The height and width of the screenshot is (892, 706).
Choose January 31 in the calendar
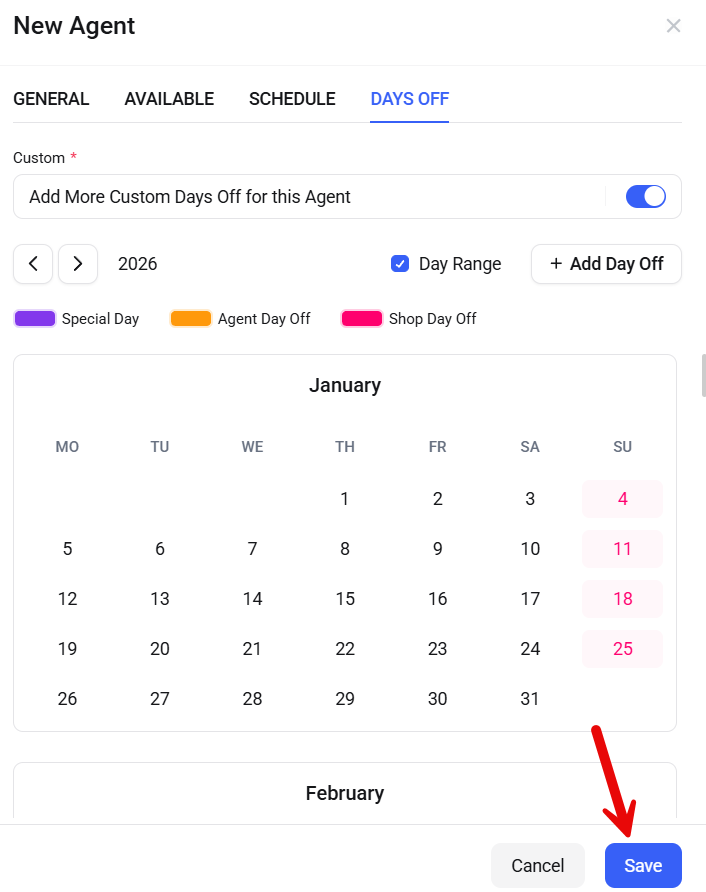530,699
